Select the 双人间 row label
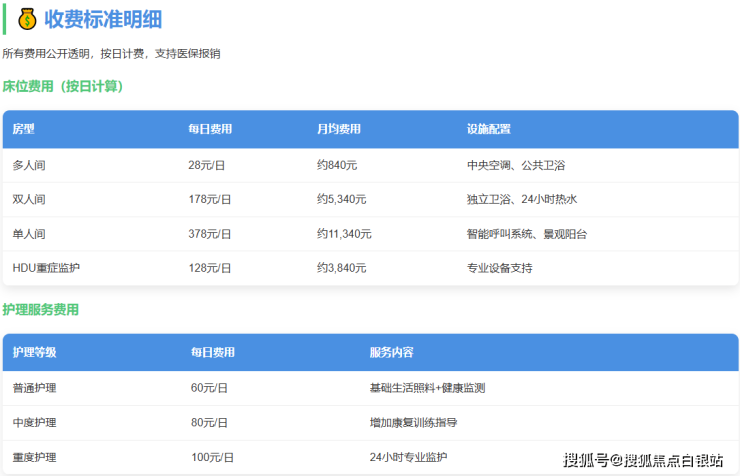 pyautogui.click(x=29, y=199)
